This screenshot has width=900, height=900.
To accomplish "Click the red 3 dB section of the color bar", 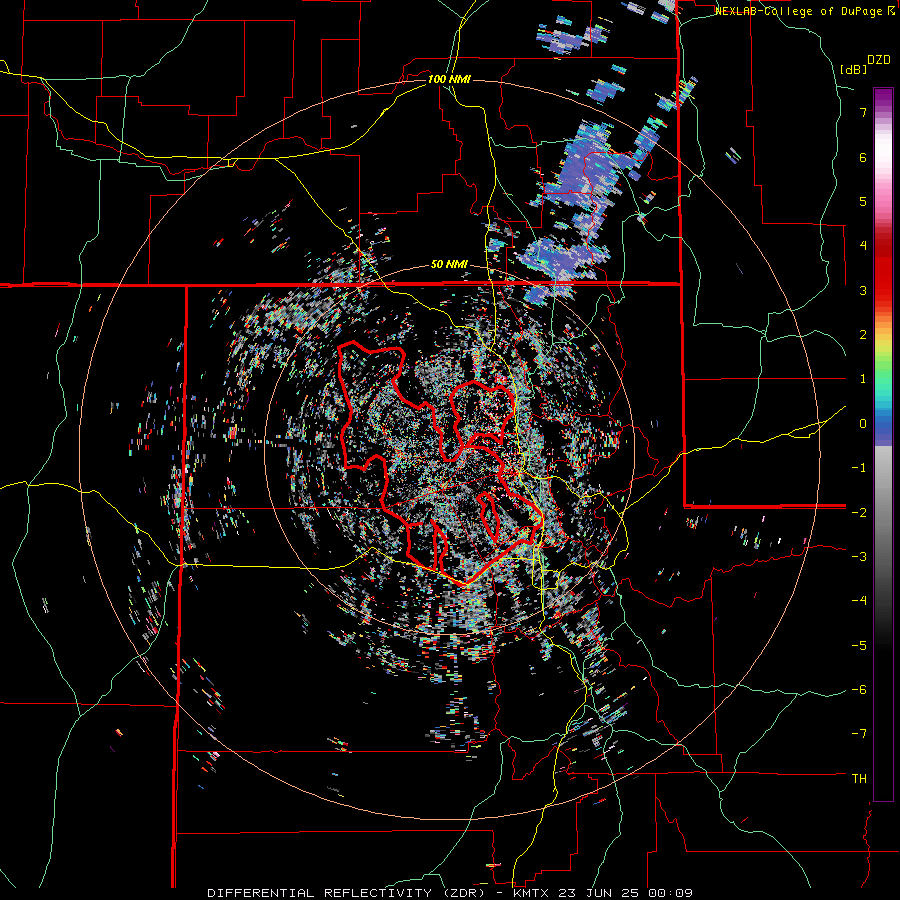I will (x=883, y=290).
